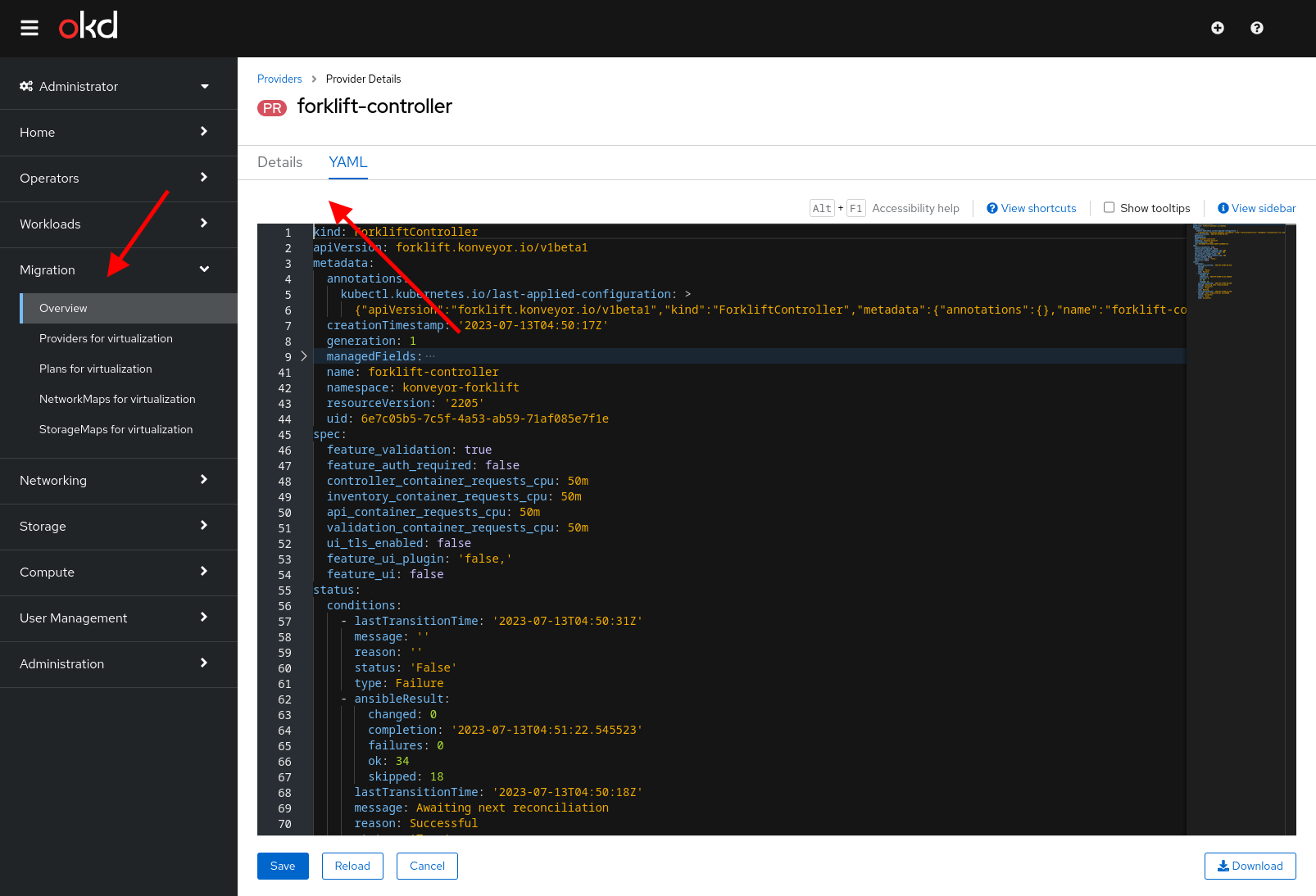Cancel the YAML editing
The height and width of the screenshot is (896, 1316).
click(x=427, y=866)
